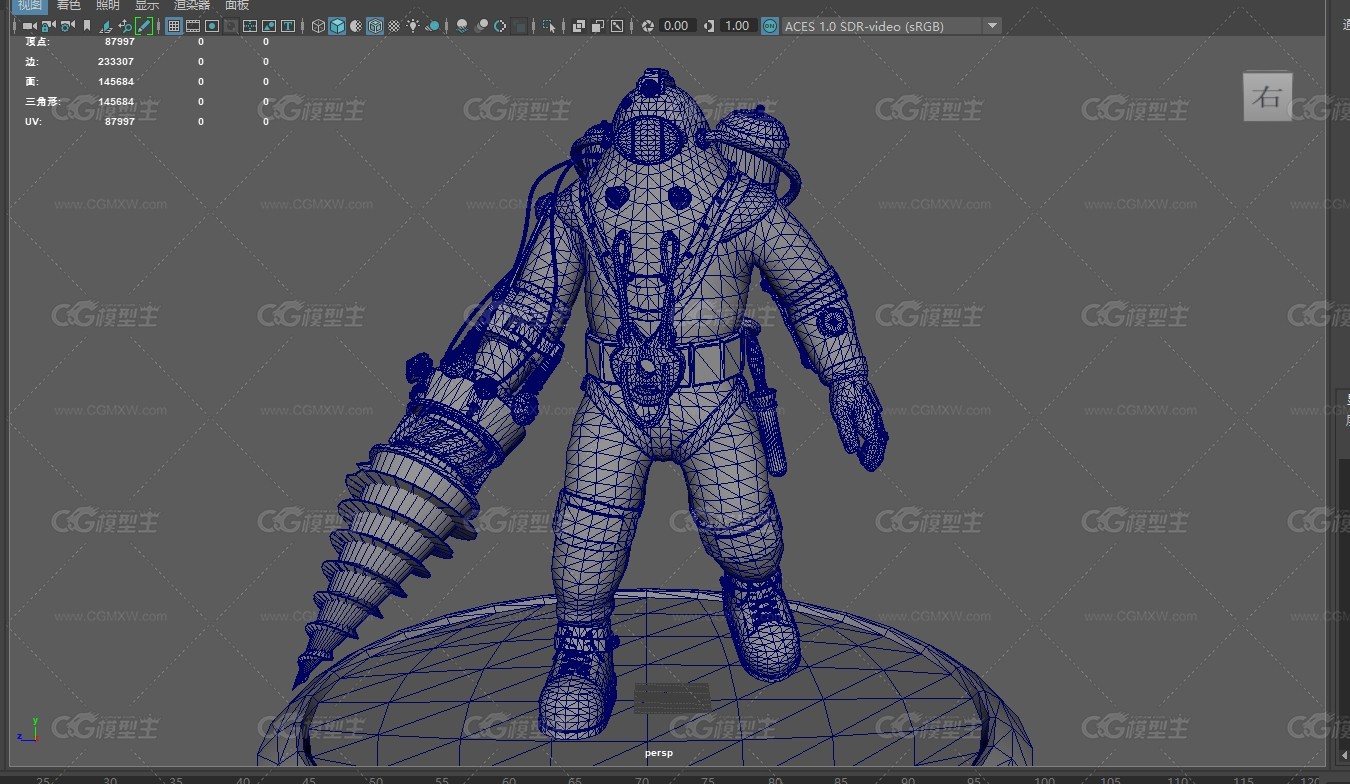Click the Select Camera icon
Screen dimensions: 1350x784
coord(29,26)
